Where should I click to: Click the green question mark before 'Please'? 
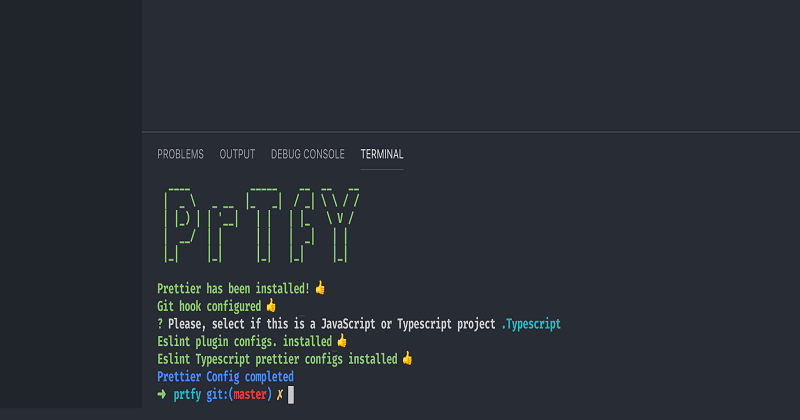pos(160,324)
